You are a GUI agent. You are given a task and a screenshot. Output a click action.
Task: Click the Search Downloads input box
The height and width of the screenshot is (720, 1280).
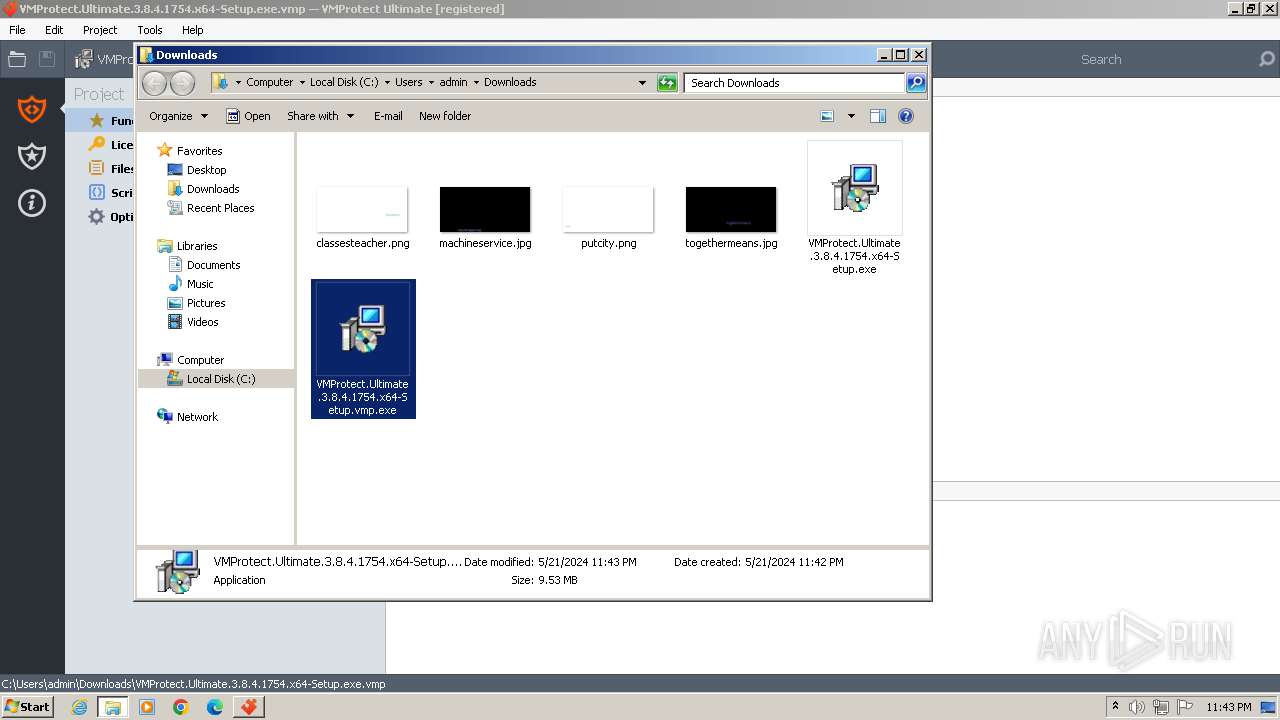pos(795,83)
